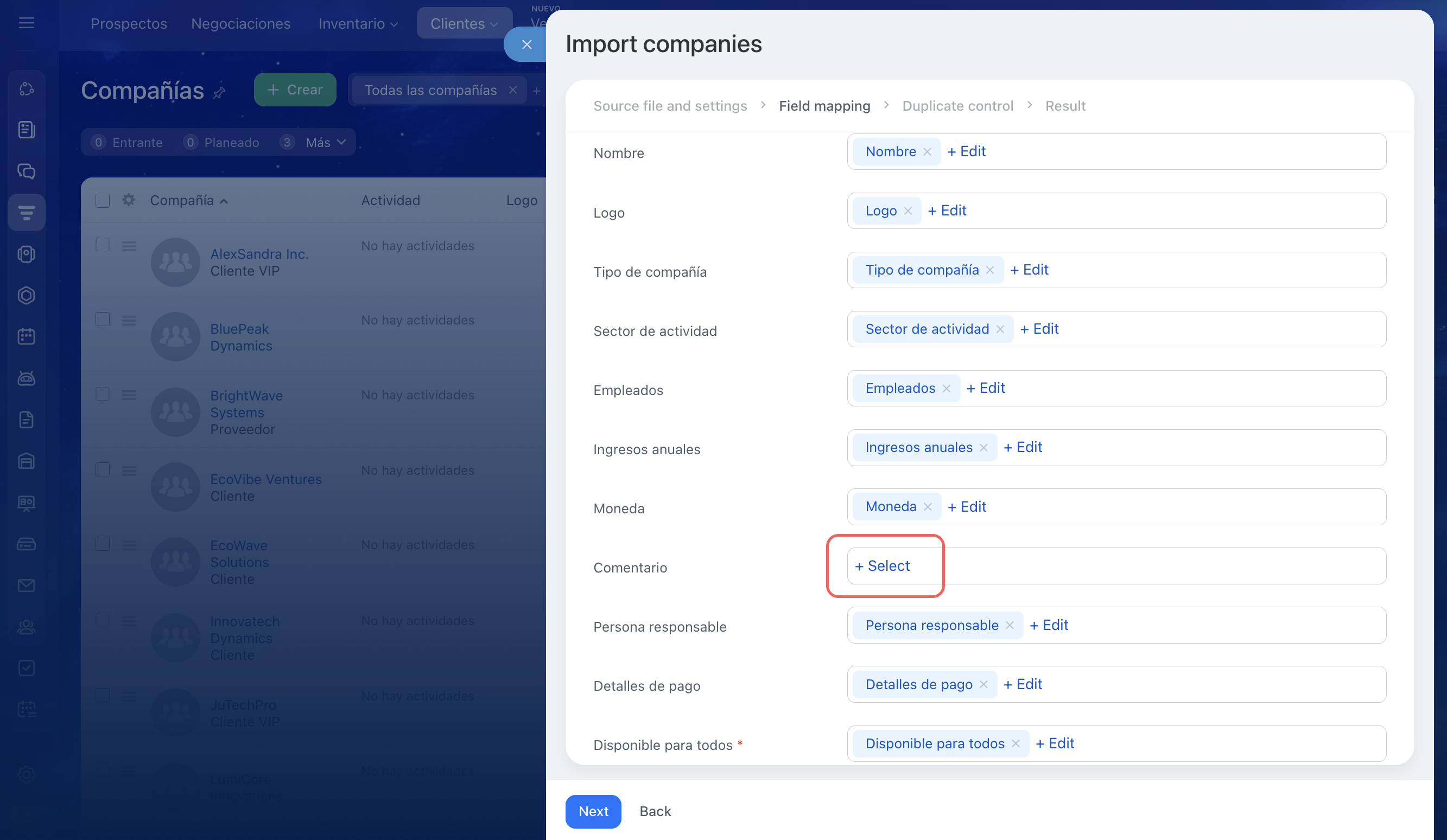Open the calendar icon in left sidebar

27,336
